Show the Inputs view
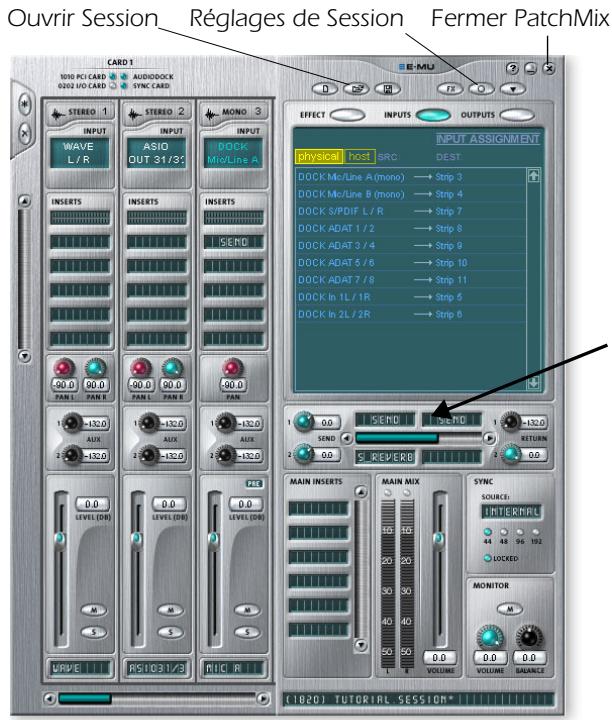This screenshot has height=720, width=612. pyautogui.click(x=433, y=115)
